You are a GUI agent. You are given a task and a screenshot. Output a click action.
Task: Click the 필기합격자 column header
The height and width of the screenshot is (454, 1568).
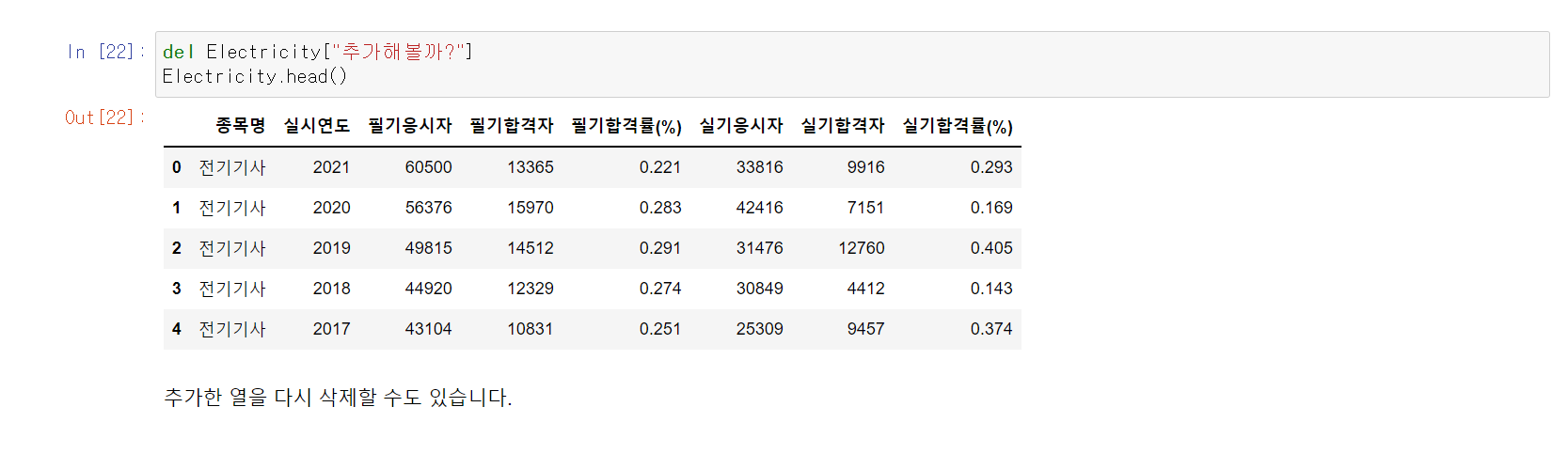click(512, 126)
